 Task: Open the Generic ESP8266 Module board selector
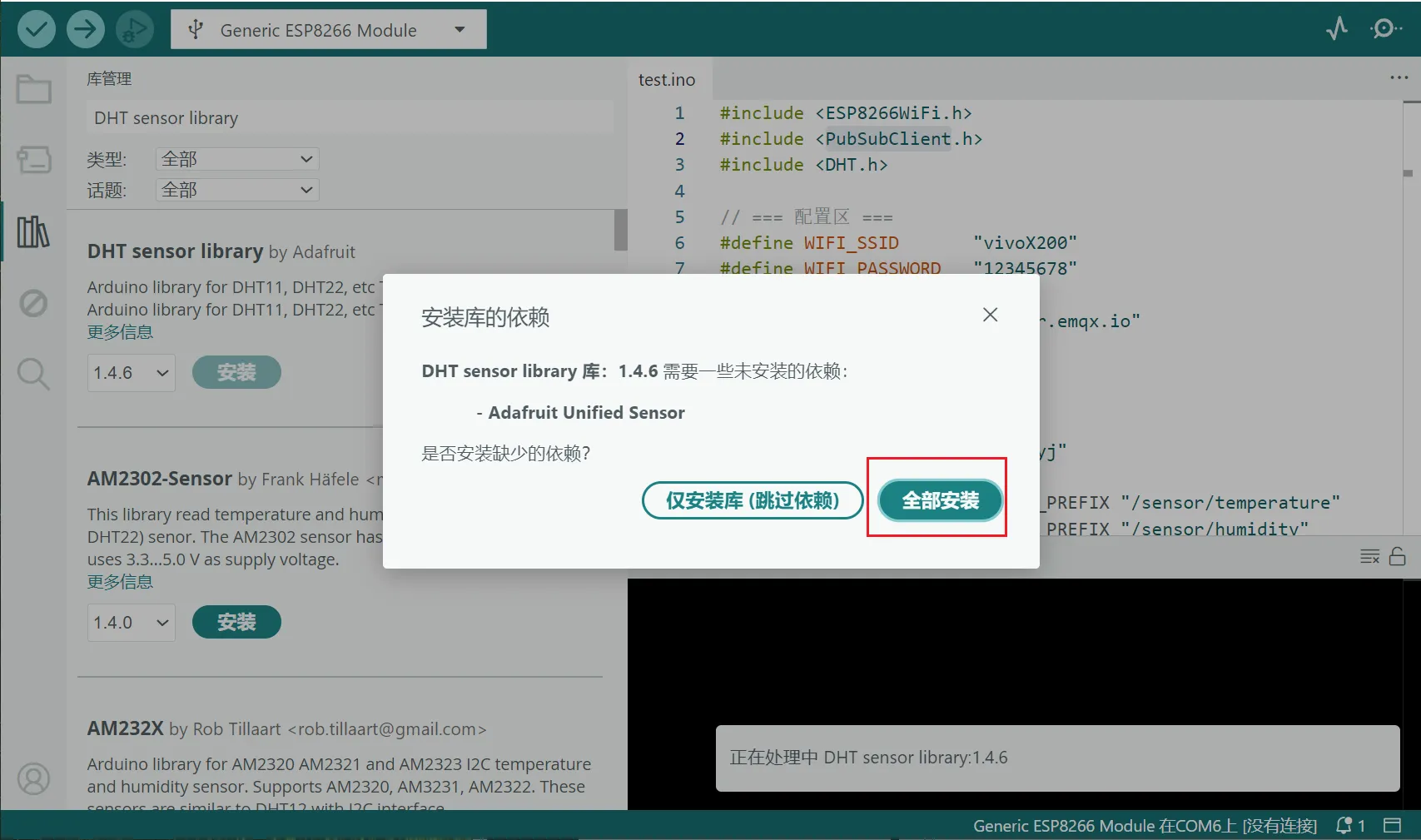coord(329,30)
